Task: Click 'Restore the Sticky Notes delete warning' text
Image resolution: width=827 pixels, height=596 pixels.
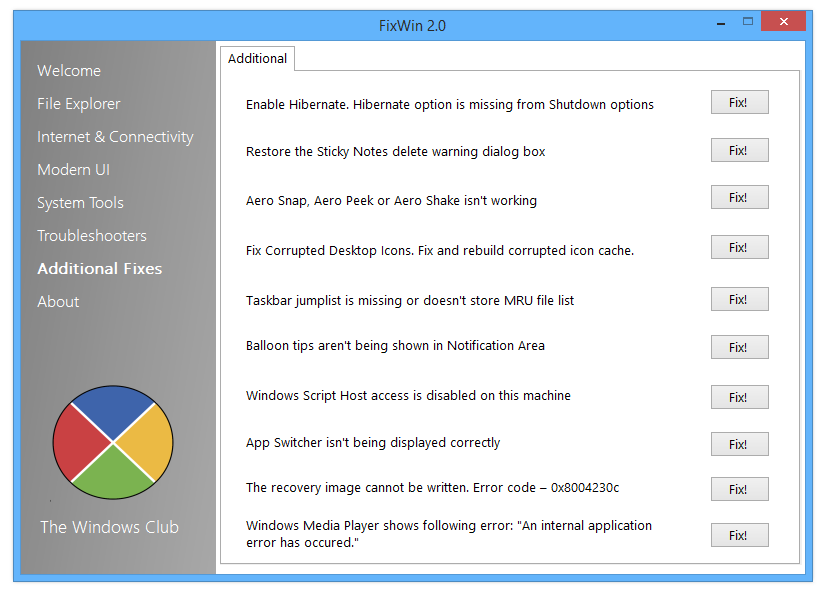Action: (396, 152)
